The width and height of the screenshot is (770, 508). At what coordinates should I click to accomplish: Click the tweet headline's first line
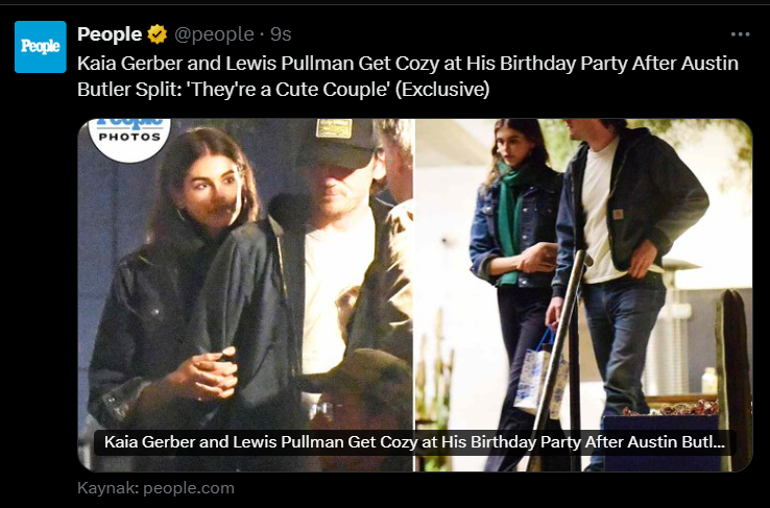pyautogui.click(x=408, y=63)
